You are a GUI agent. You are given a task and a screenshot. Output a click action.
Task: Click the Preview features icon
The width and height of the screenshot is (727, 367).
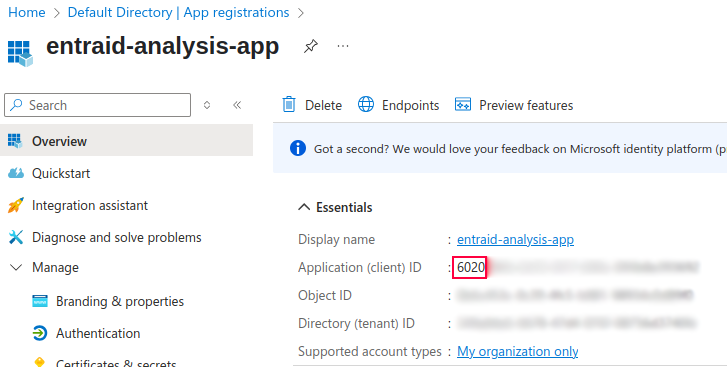pyautogui.click(x=463, y=105)
